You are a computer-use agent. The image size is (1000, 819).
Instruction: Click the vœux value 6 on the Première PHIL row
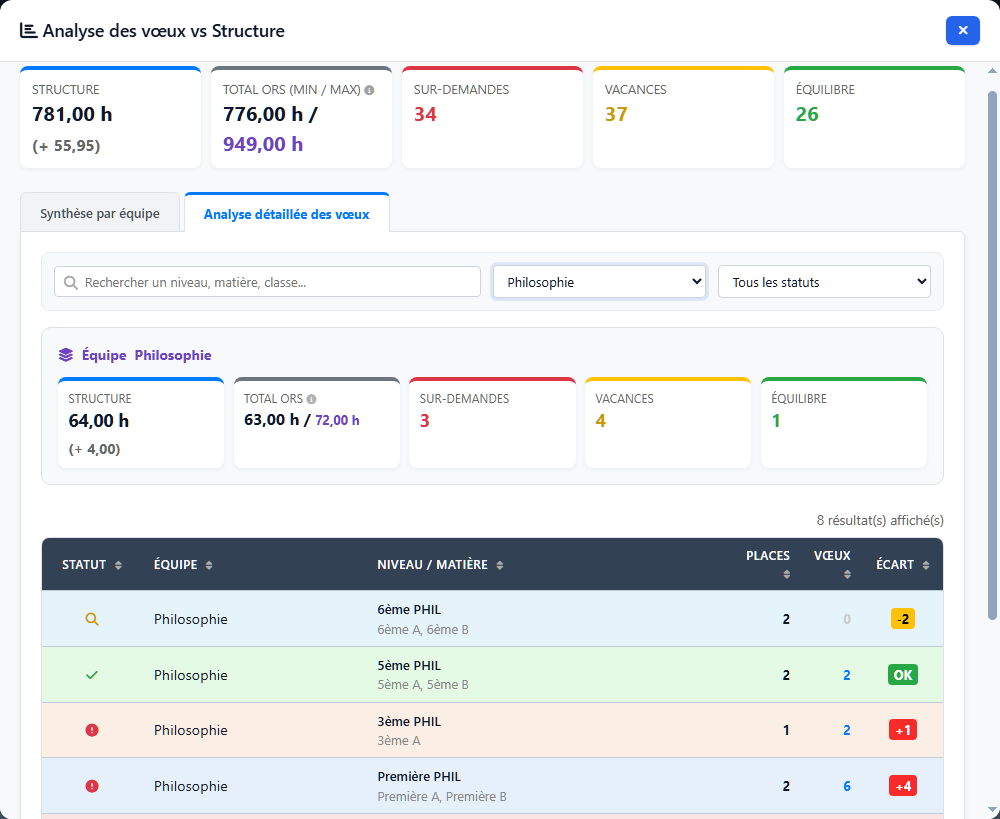[x=847, y=786]
